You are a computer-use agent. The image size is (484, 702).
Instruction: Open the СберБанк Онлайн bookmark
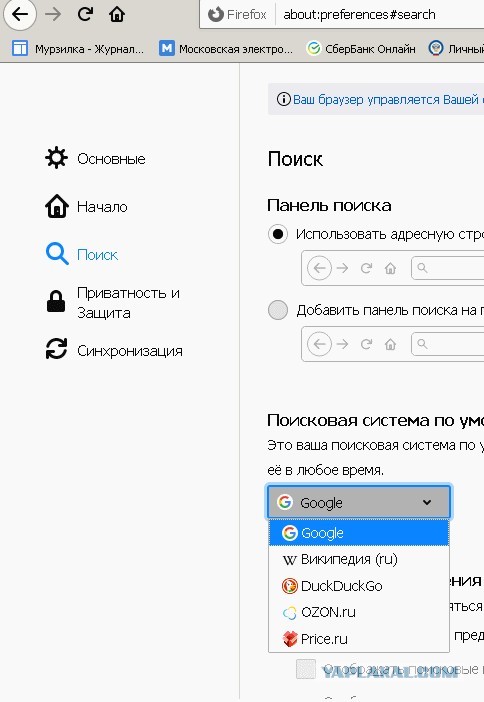[361, 48]
